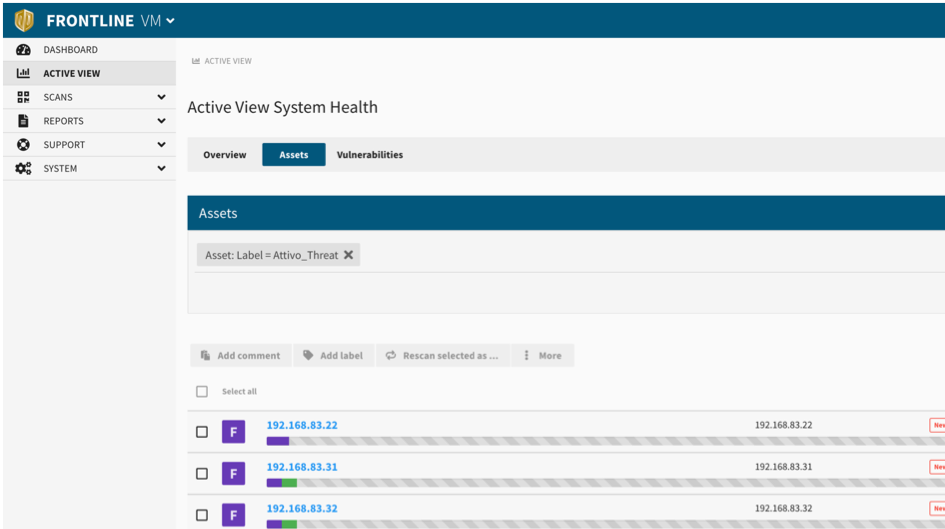Click the severity bar under 192.168.83.31
This screenshot has height=529, width=945.
pyautogui.click(x=606, y=483)
